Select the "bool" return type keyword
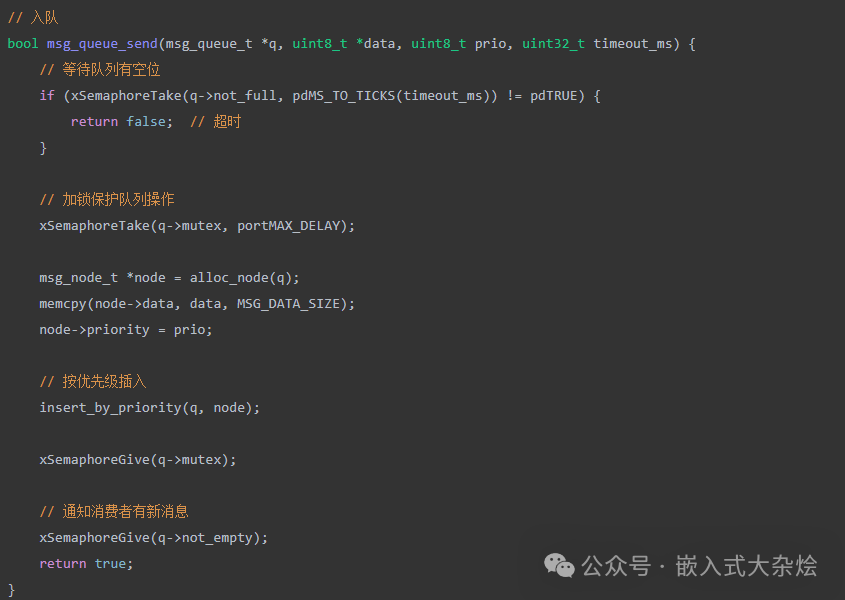The height and width of the screenshot is (600, 845). [23, 44]
